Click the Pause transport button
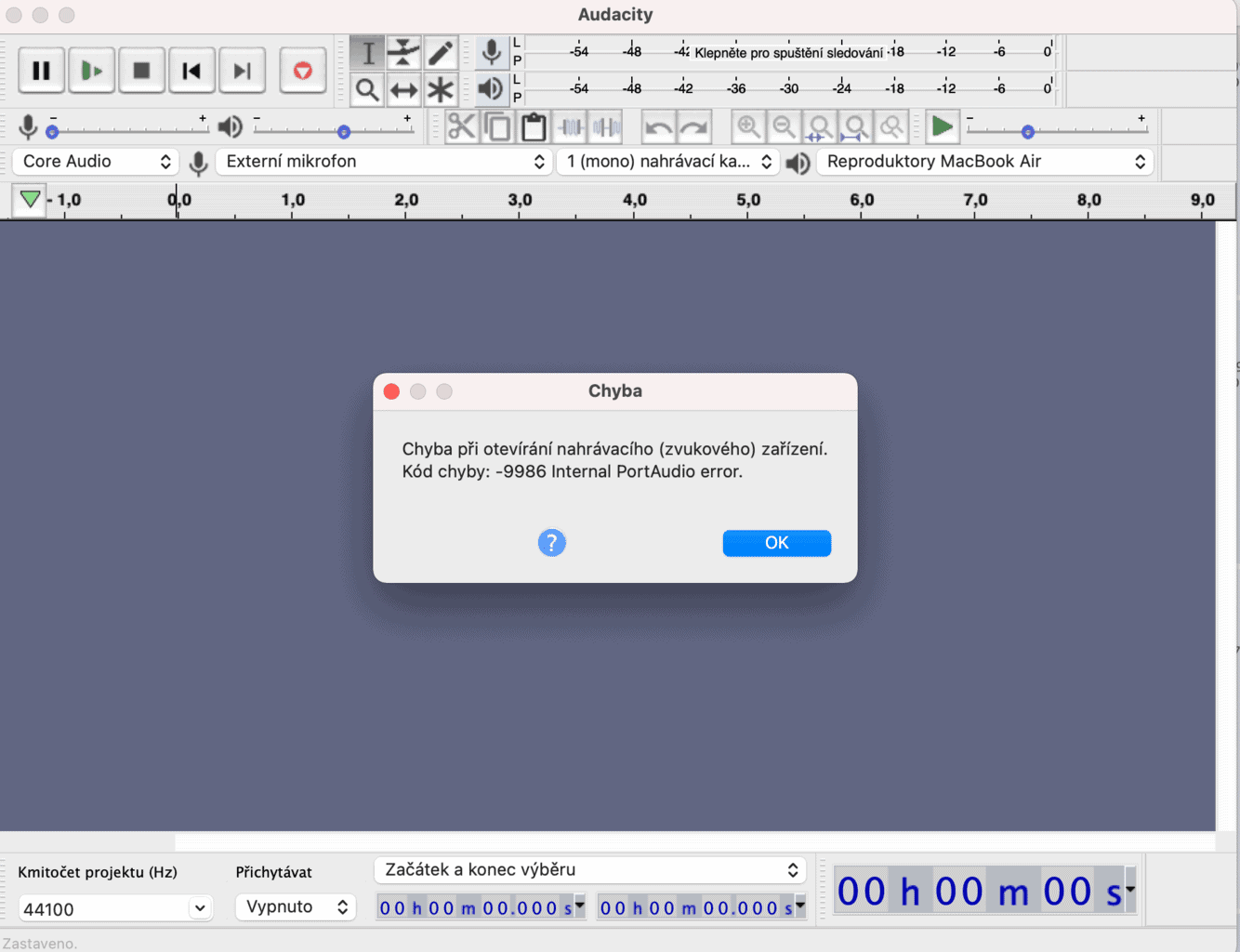Viewport: 1240px width, 952px height. pyautogui.click(x=42, y=71)
